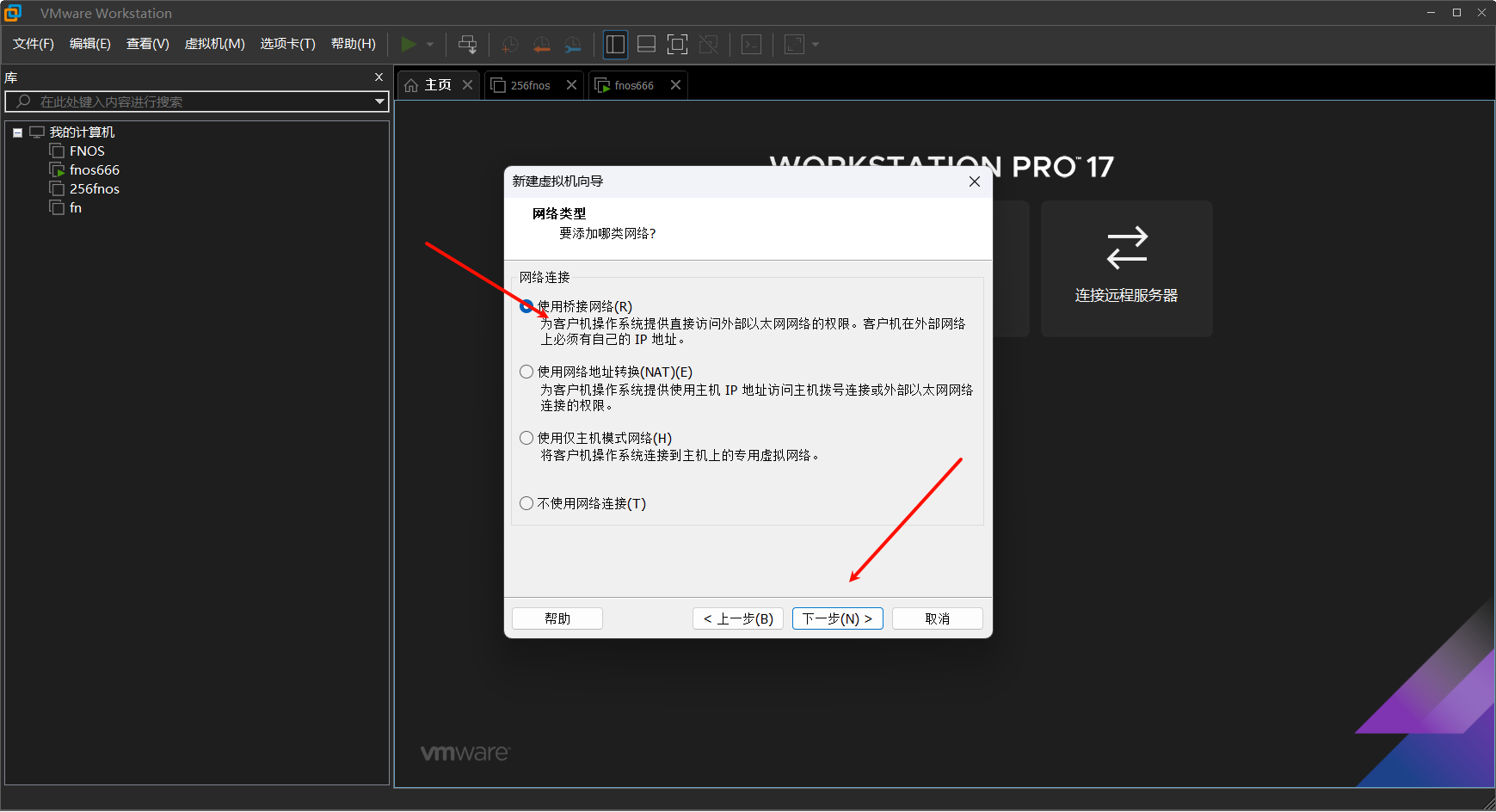Screen dimensions: 1496x812
Task: Open the 选项卡(T) menu
Action: pyautogui.click(x=288, y=44)
